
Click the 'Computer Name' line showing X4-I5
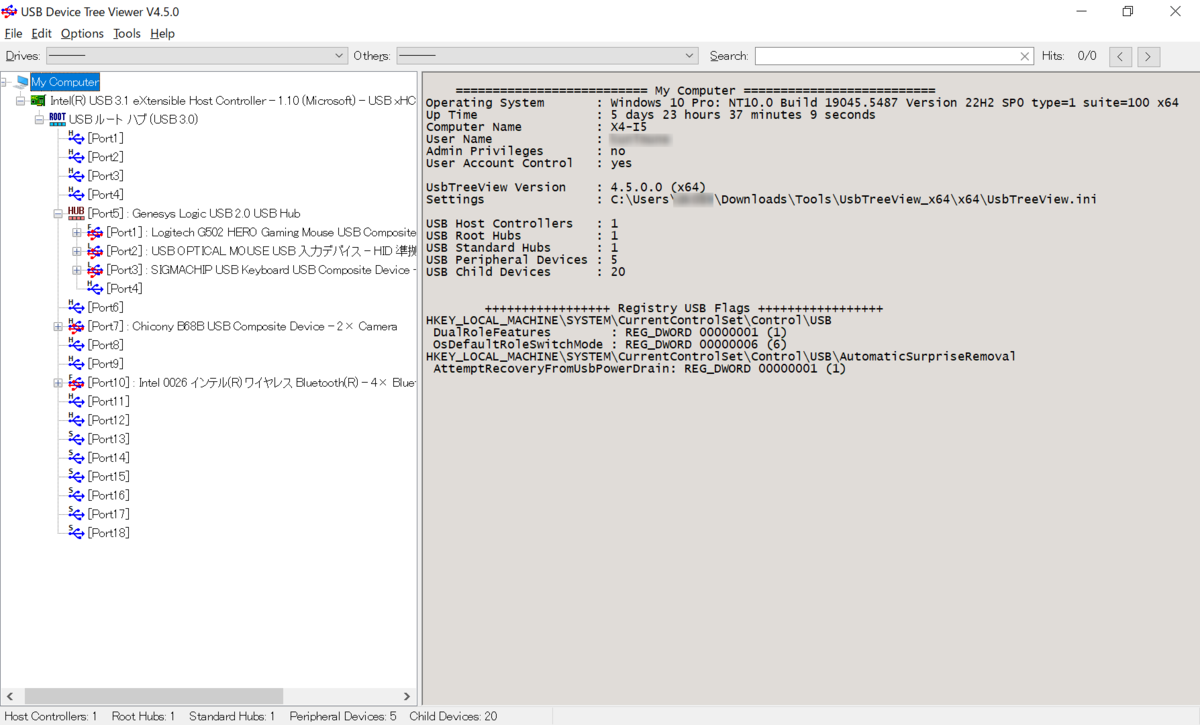pyautogui.click(x=536, y=127)
